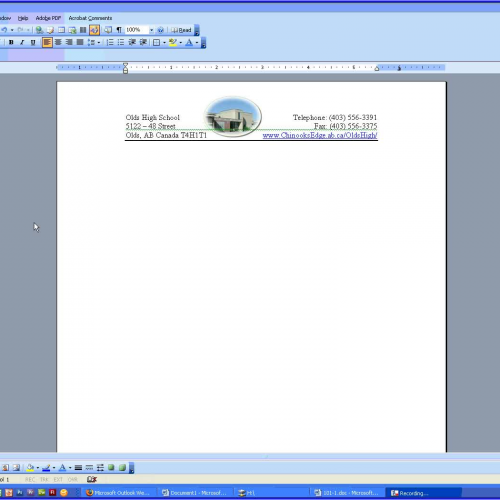This screenshot has height=500, width=500.
Task: Click the ChinooksEdge website hyperlink
Action: tap(320, 135)
